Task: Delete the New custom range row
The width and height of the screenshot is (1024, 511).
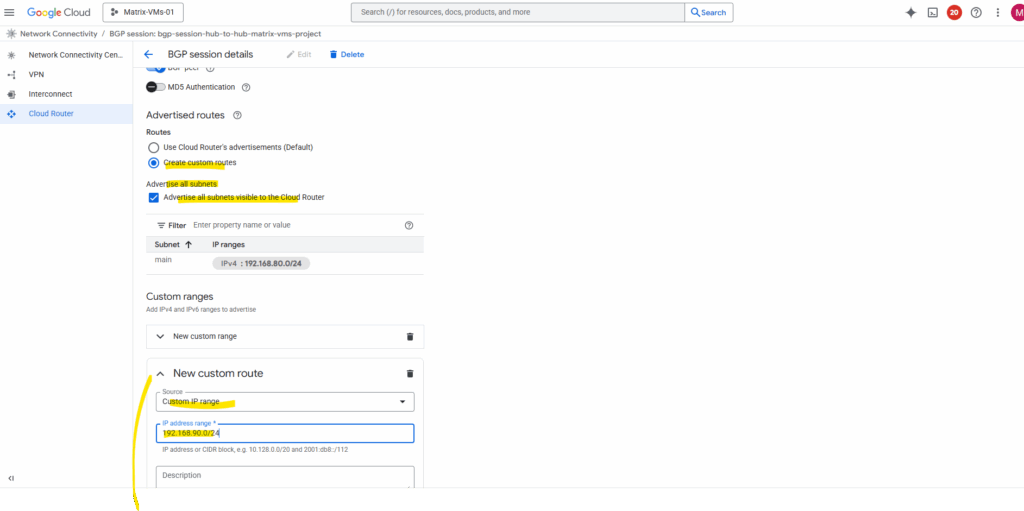Action: point(410,337)
